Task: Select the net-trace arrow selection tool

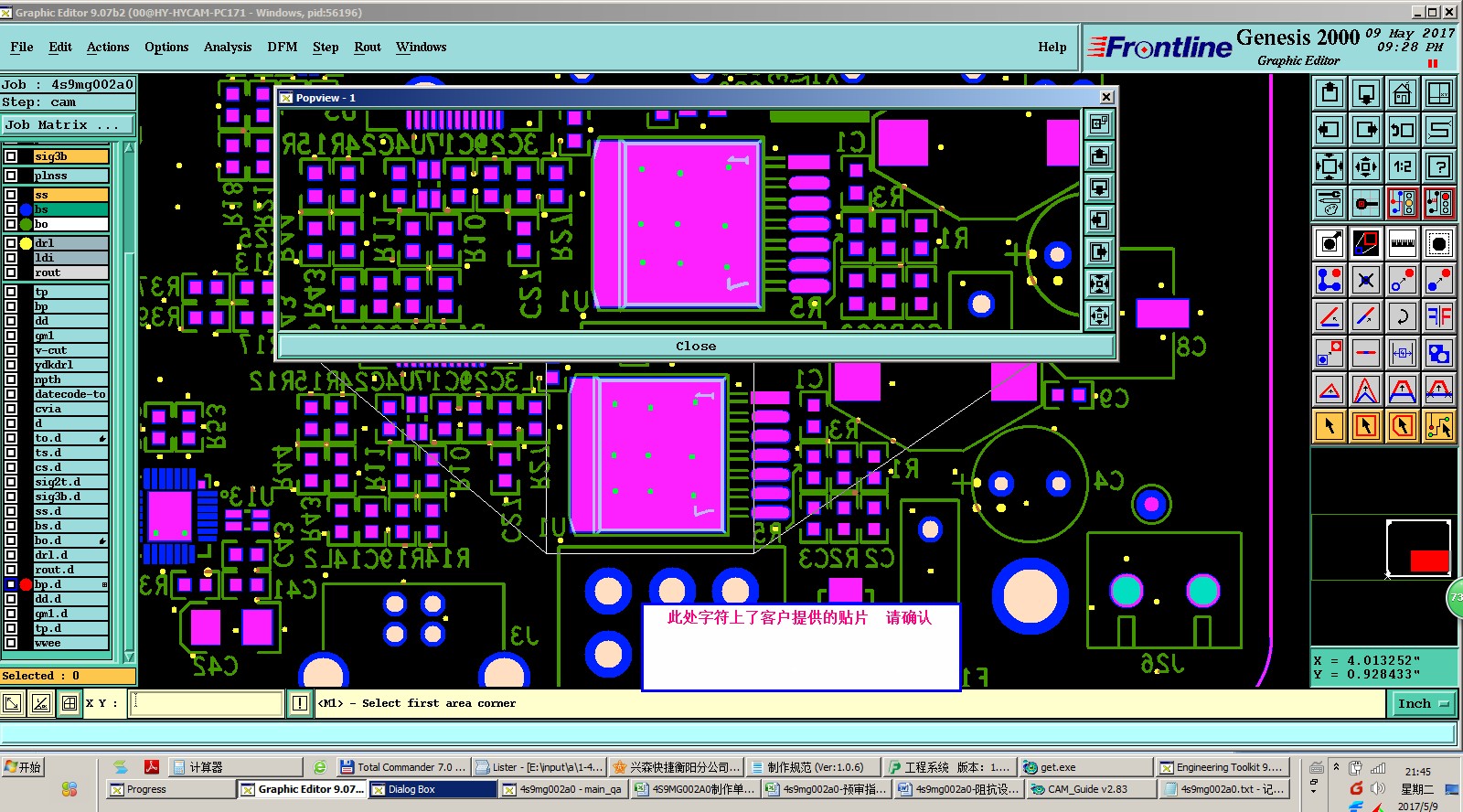Action: pos(1439,425)
